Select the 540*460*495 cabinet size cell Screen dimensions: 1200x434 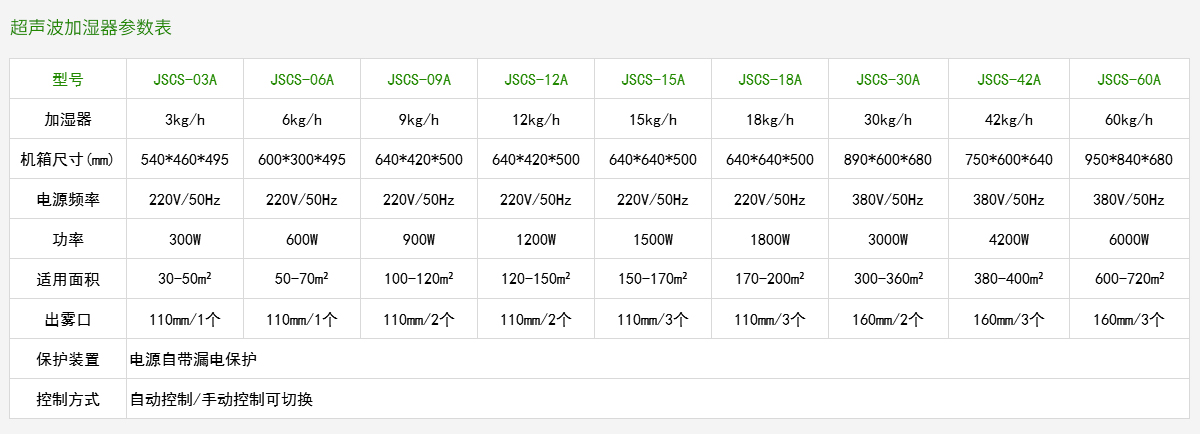point(185,160)
